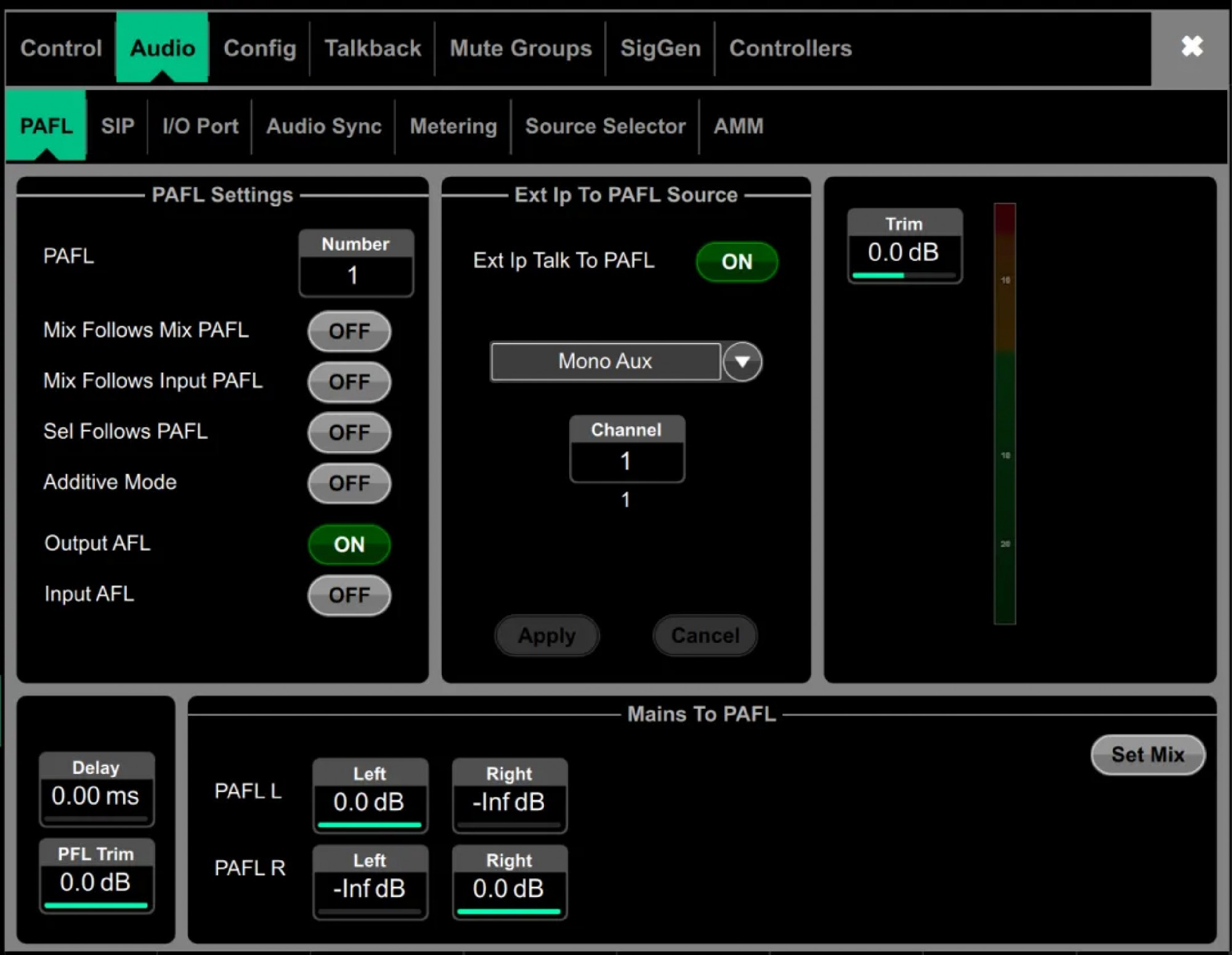Select the Trim 0.0 dB level control

904,251
